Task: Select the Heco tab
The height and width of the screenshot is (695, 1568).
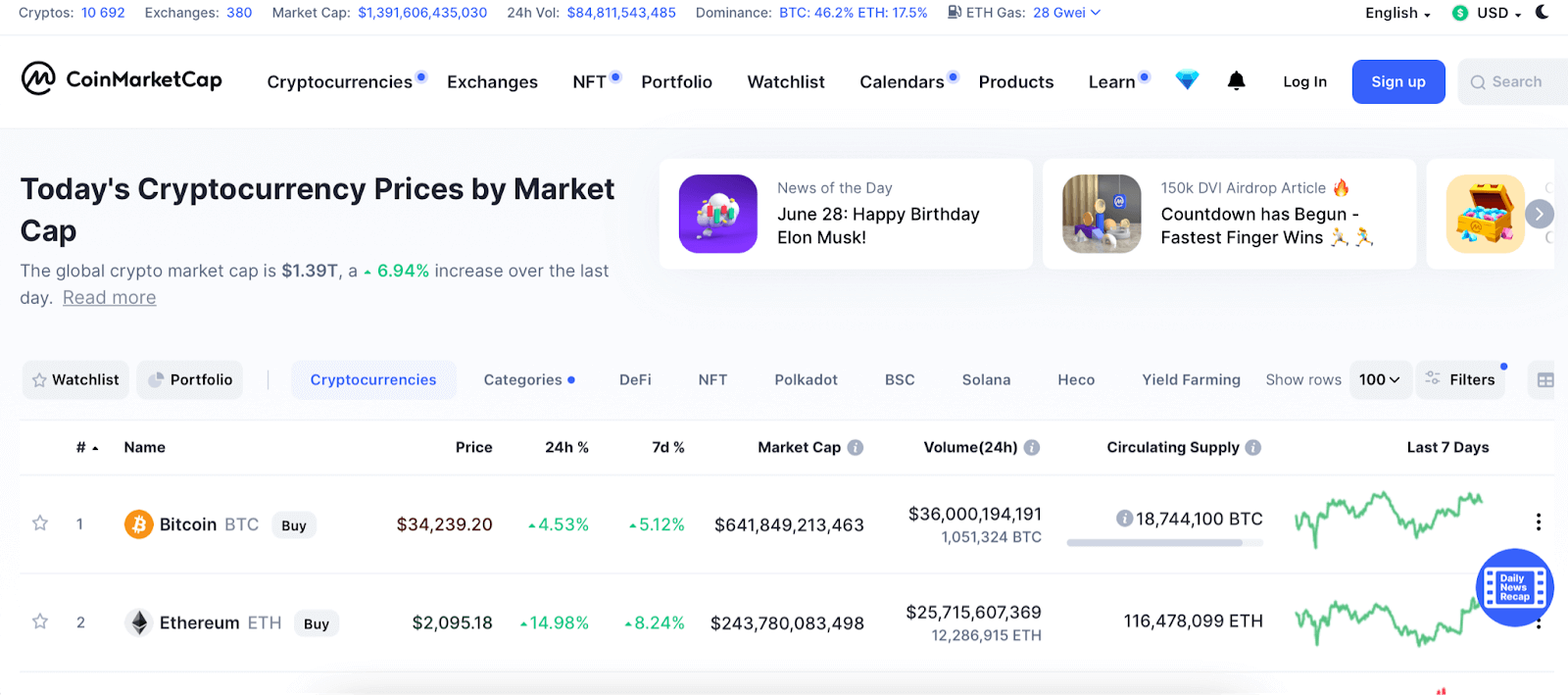Action: click(x=1076, y=379)
